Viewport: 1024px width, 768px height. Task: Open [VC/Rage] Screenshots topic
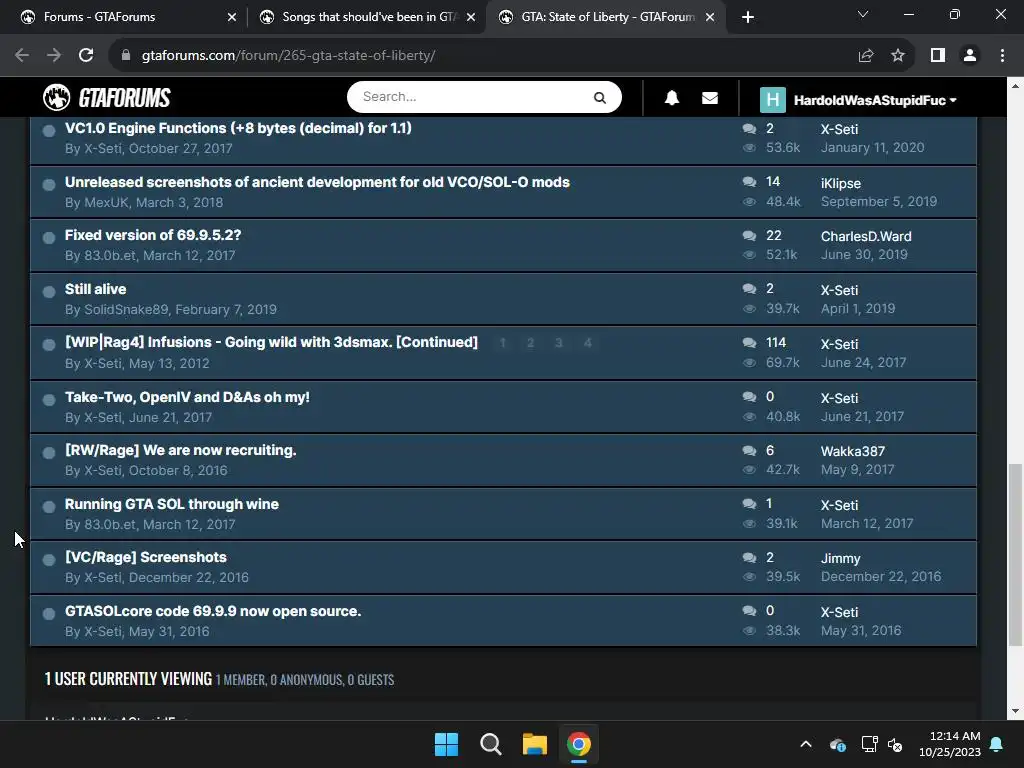tap(146, 557)
